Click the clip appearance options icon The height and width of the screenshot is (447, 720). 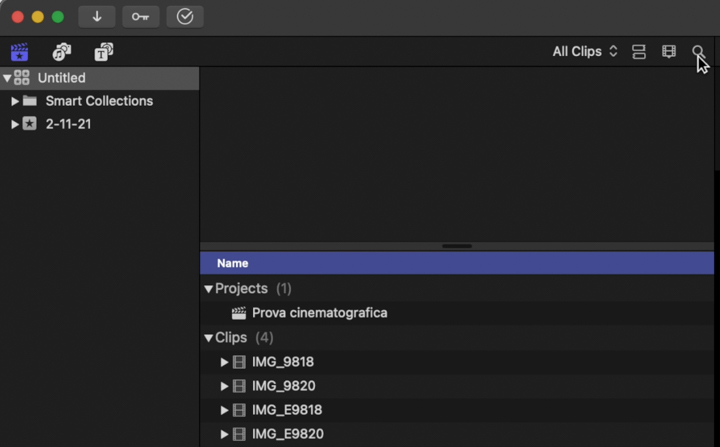(x=639, y=52)
